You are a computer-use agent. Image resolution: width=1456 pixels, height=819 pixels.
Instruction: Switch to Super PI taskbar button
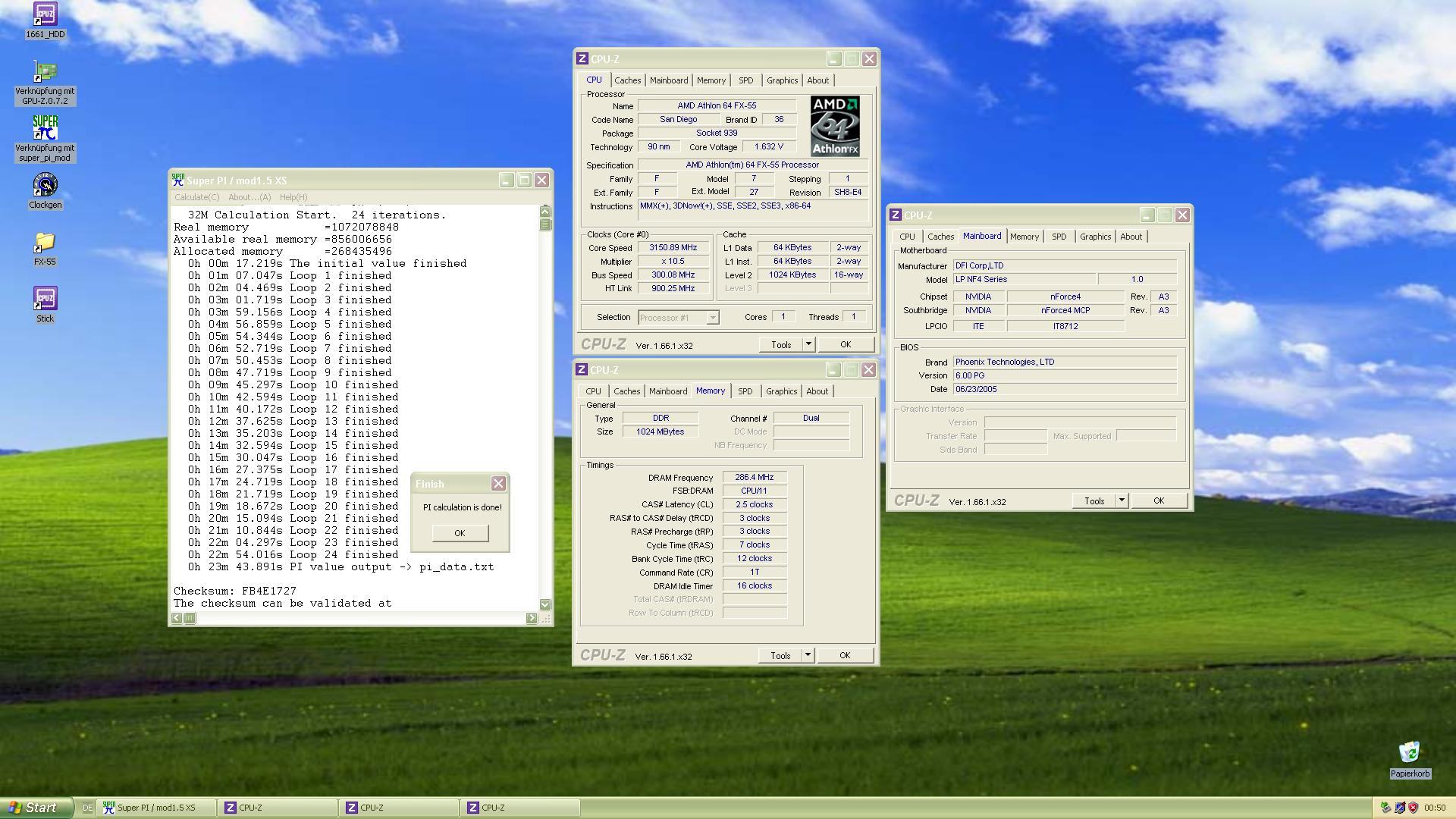pos(157,808)
